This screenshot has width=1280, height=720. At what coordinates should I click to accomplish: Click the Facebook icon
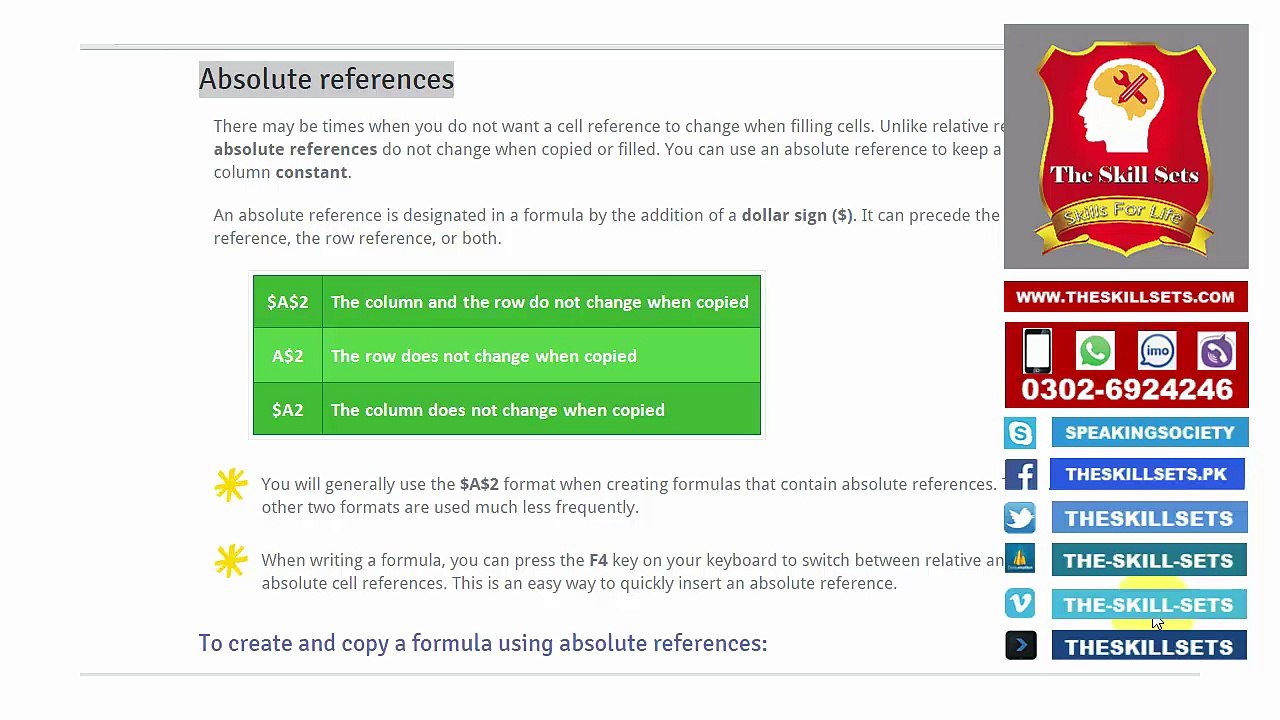coord(1020,475)
